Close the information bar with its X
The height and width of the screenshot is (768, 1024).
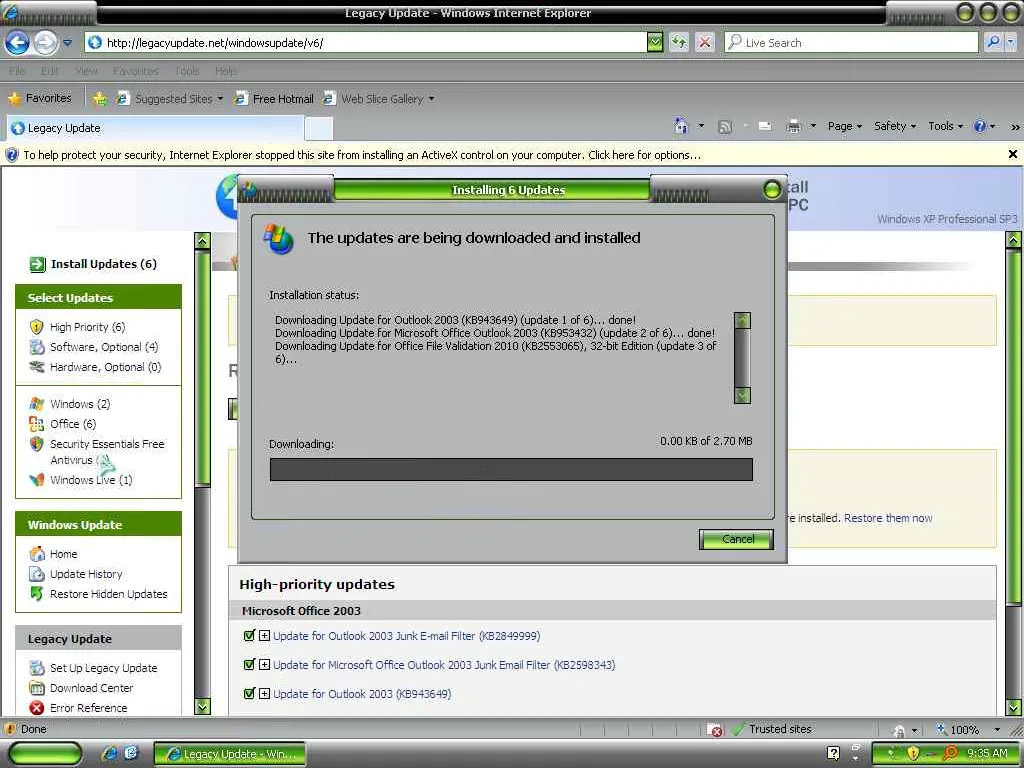1012,155
